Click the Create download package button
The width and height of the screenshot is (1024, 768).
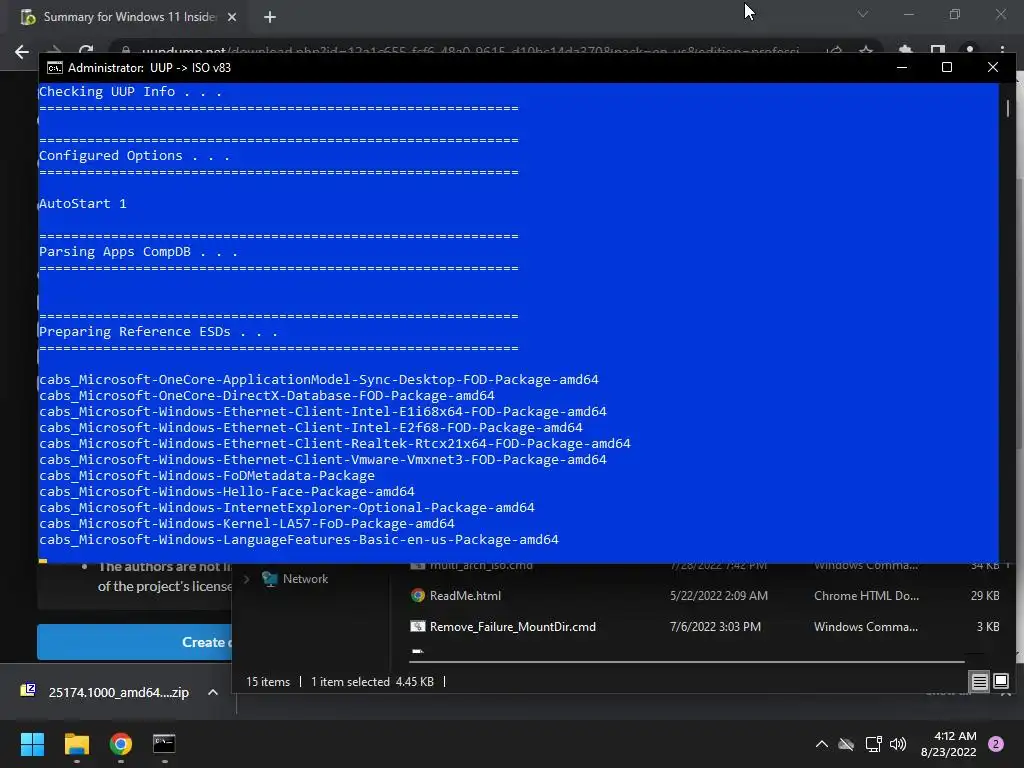pos(135,642)
